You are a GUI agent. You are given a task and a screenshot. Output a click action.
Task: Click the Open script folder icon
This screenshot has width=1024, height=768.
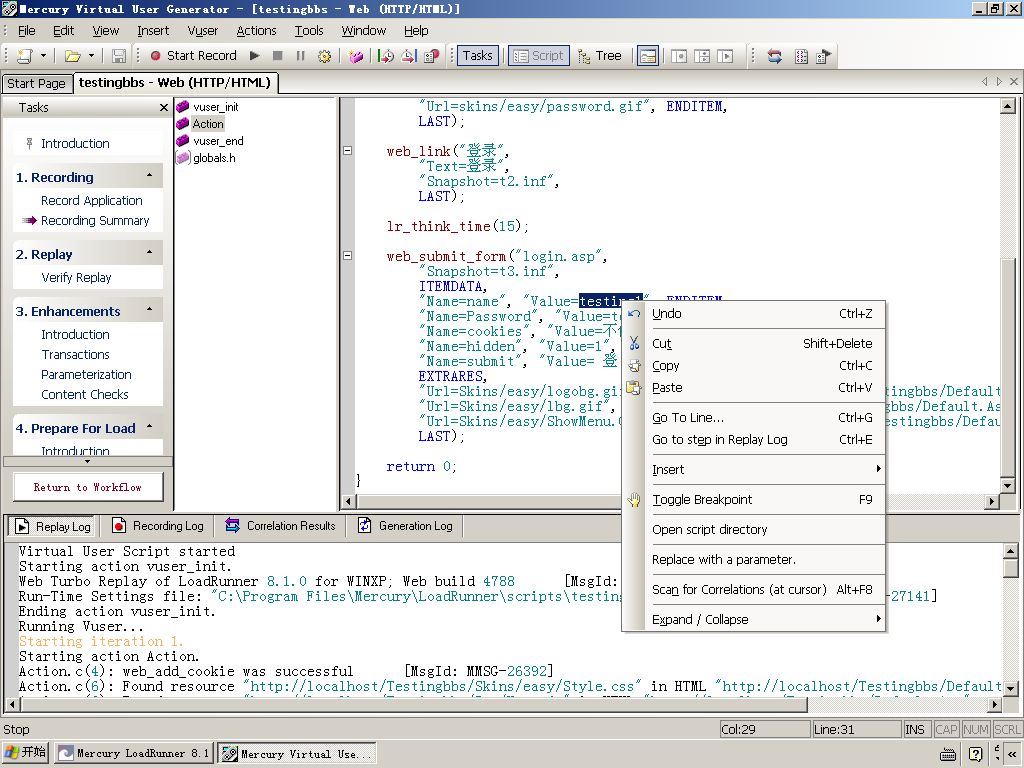click(72, 56)
